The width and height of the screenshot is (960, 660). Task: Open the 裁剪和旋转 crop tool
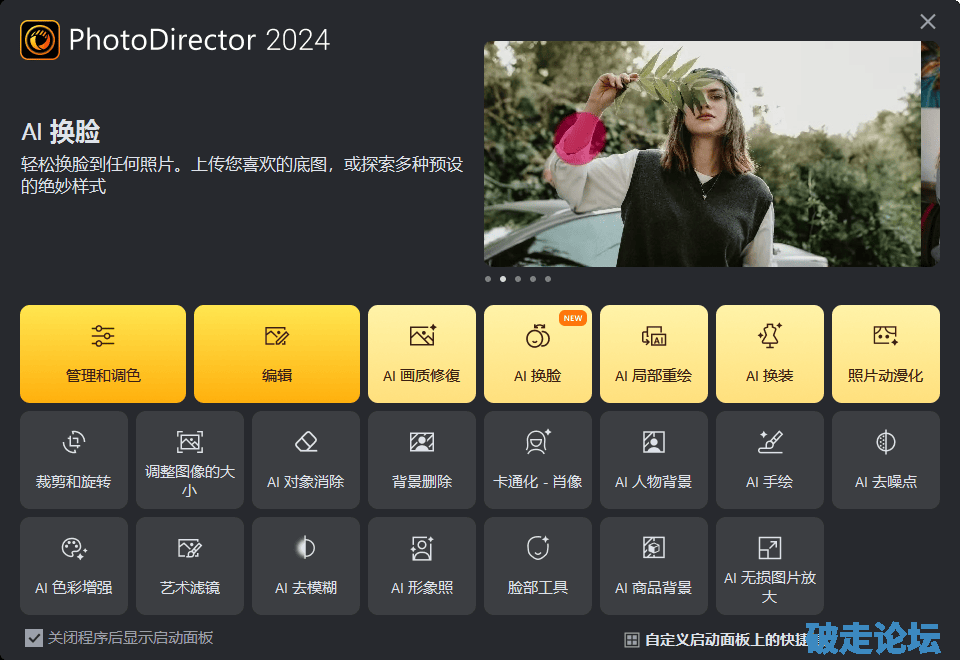(x=74, y=460)
